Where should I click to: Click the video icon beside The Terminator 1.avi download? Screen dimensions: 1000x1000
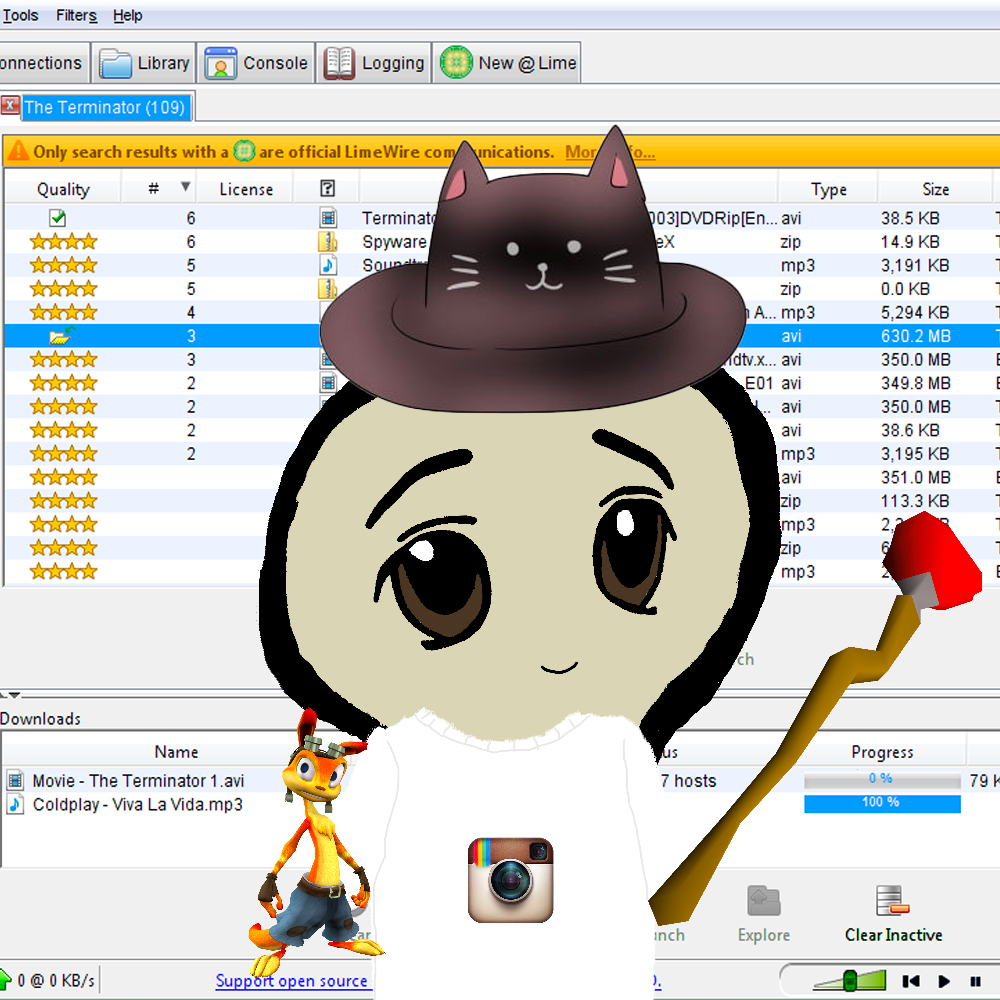[15, 780]
